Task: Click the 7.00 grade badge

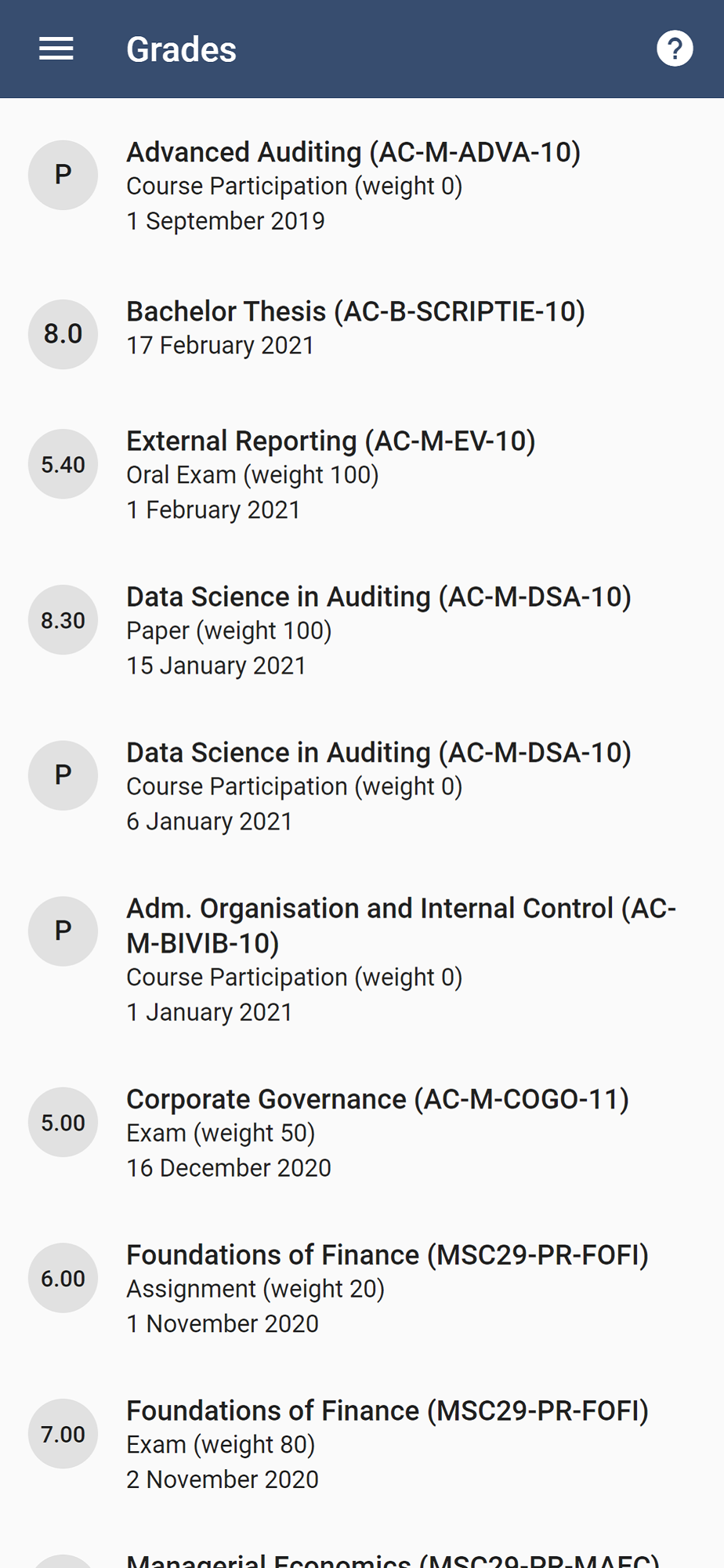Action: point(63,1434)
